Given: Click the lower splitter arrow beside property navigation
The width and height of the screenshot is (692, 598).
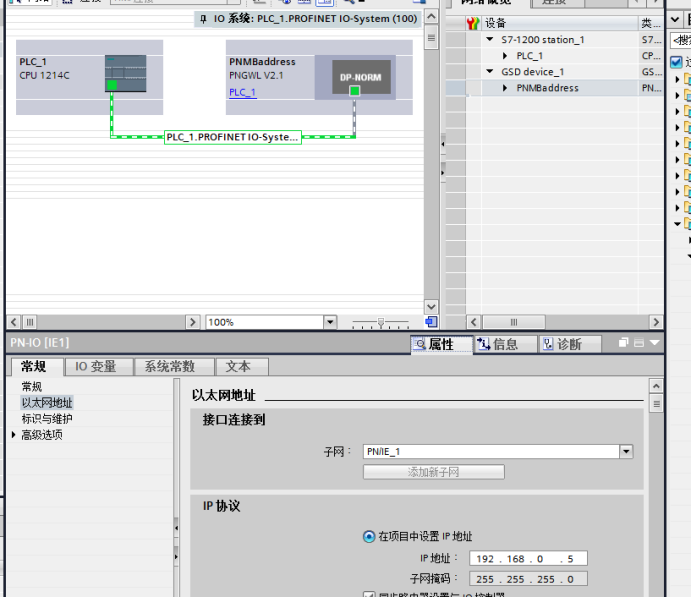Looking at the screenshot, I should click(177, 557).
